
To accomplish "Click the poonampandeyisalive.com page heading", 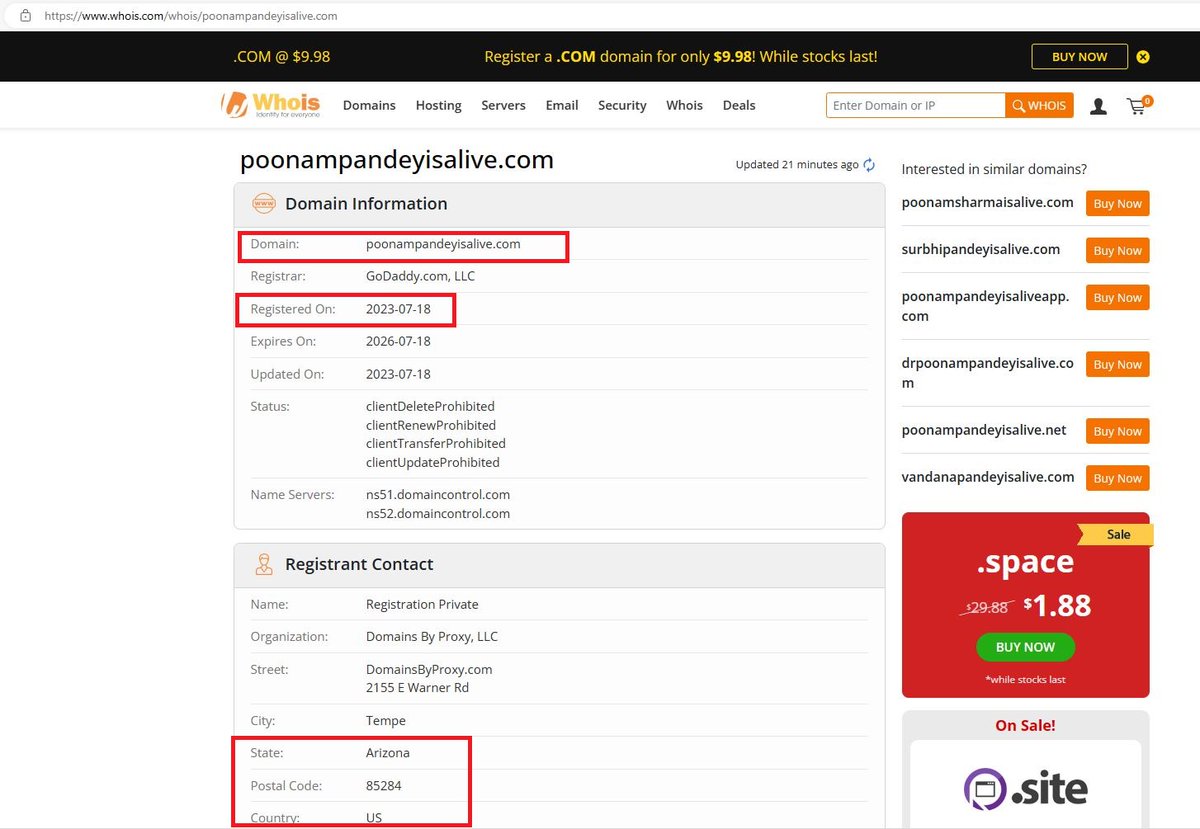I will [397, 160].
